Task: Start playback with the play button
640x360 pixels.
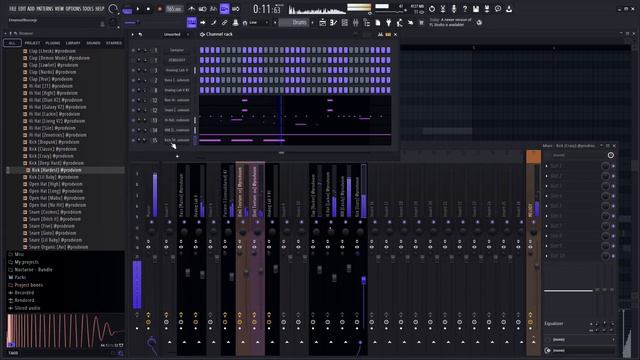Action: pos(138,9)
